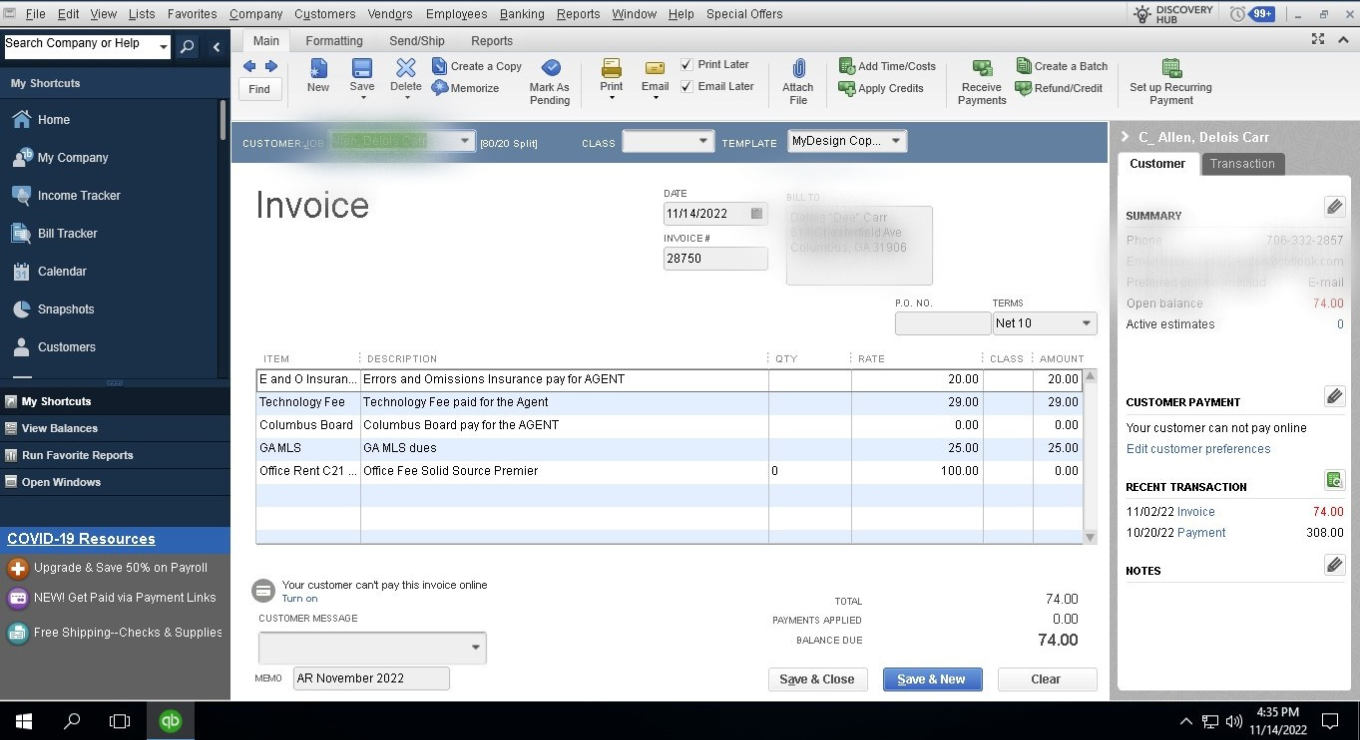
Task: Click Save & Close button
Action: [x=817, y=679]
